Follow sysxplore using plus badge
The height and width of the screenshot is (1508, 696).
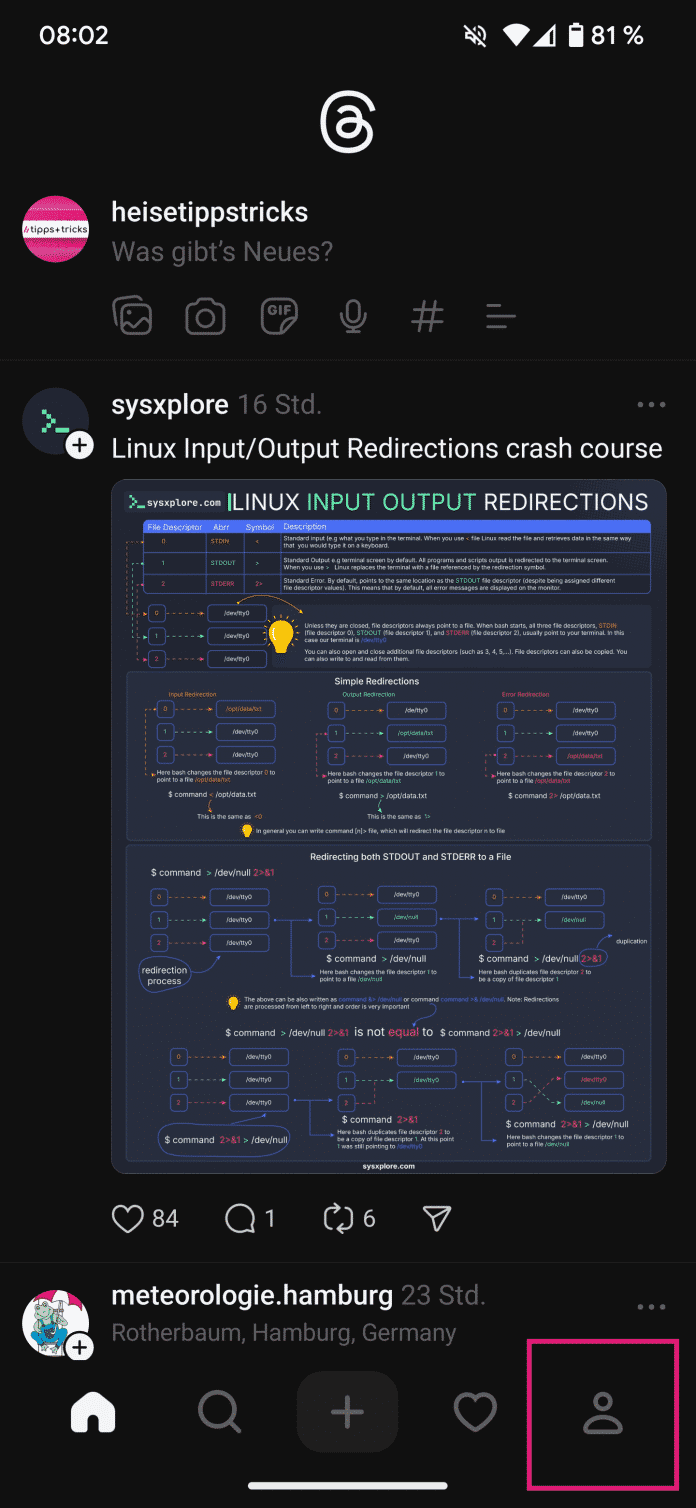click(x=80, y=446)
